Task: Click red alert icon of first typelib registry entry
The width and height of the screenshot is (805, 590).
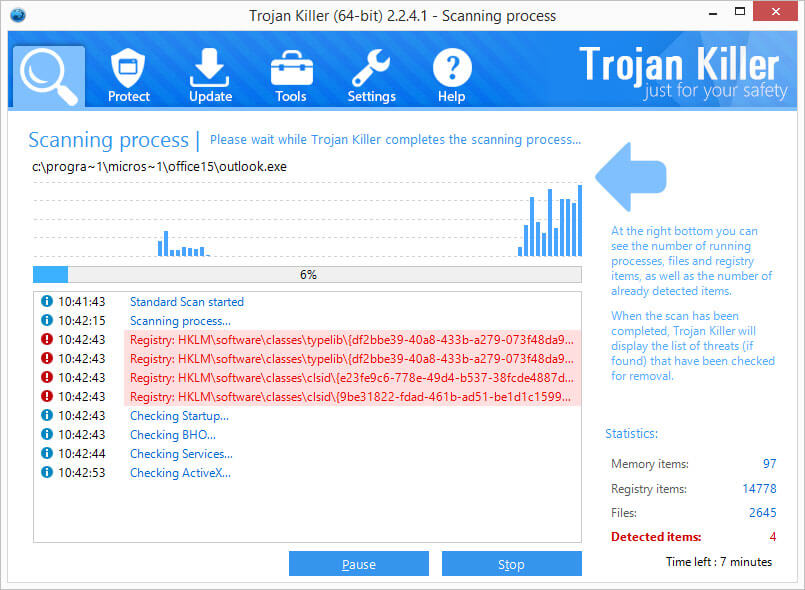Action: point(47,339)
